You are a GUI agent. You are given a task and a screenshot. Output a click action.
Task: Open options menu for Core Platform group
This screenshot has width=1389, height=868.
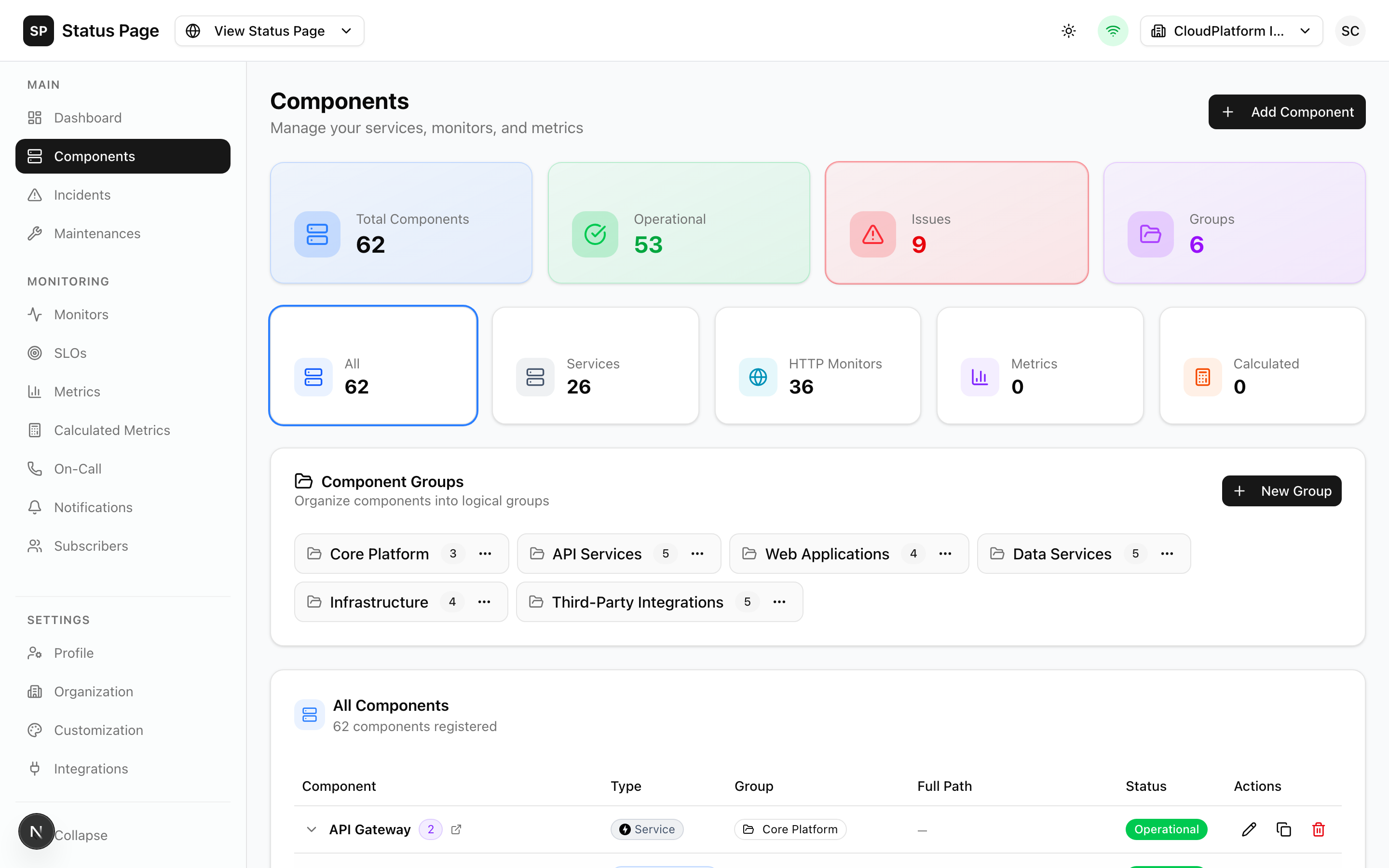[485, 554]
